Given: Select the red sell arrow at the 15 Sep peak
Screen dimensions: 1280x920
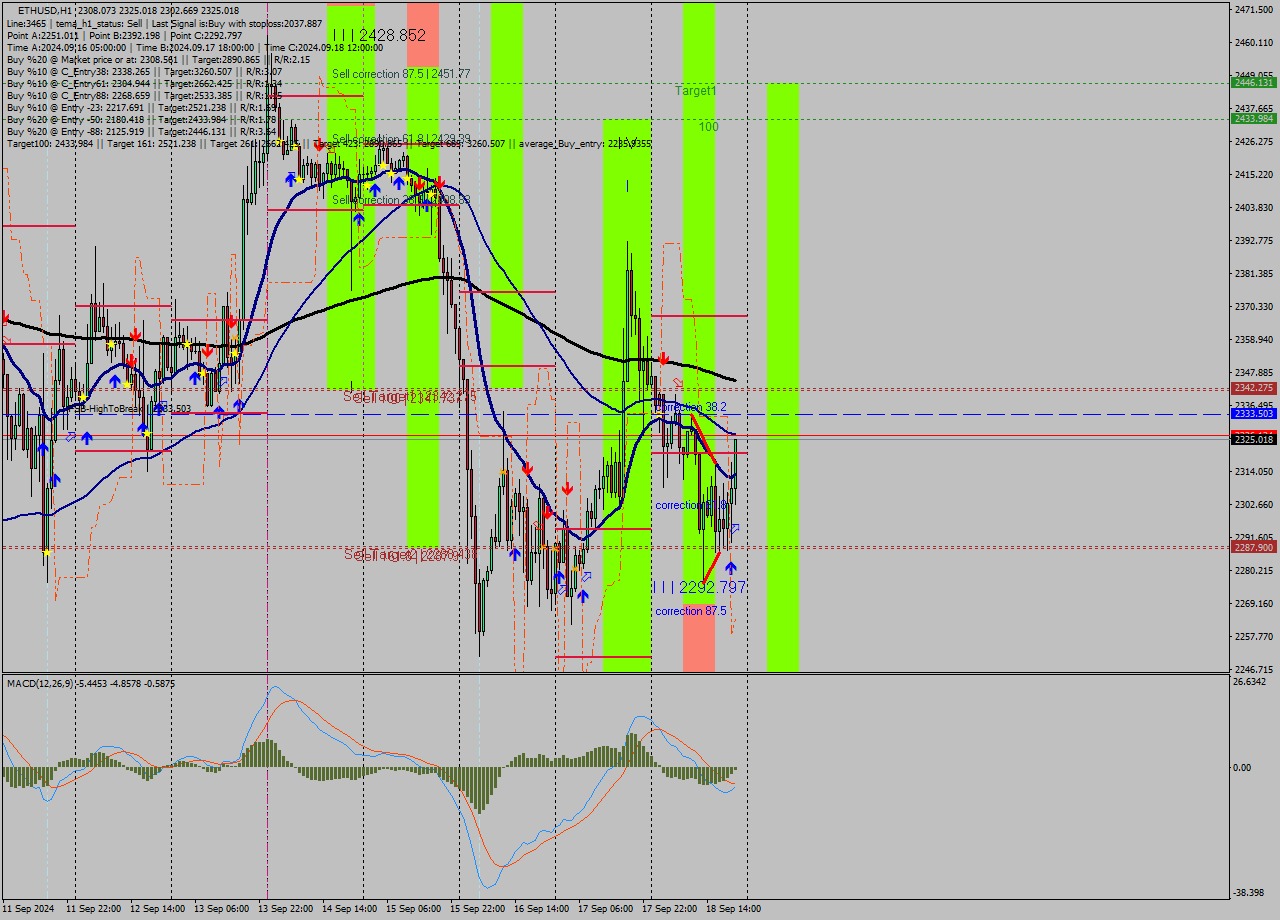Looking at the screenshot, I should (x=438, y=181).
